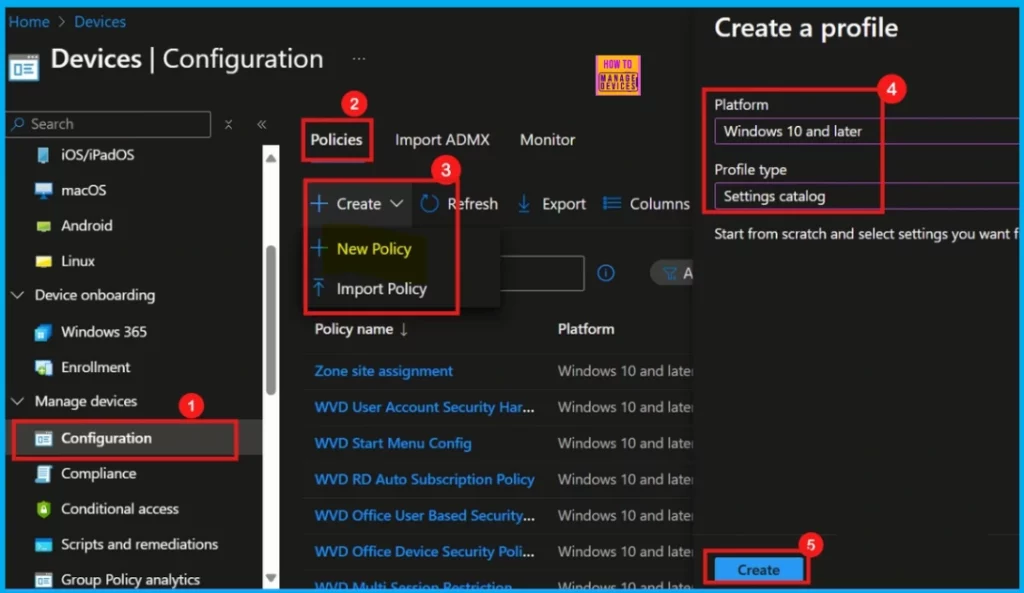1024x593 pixels.
Task: Select Group Policy analytics in sidebar
Action: click(x=130, y=580)
